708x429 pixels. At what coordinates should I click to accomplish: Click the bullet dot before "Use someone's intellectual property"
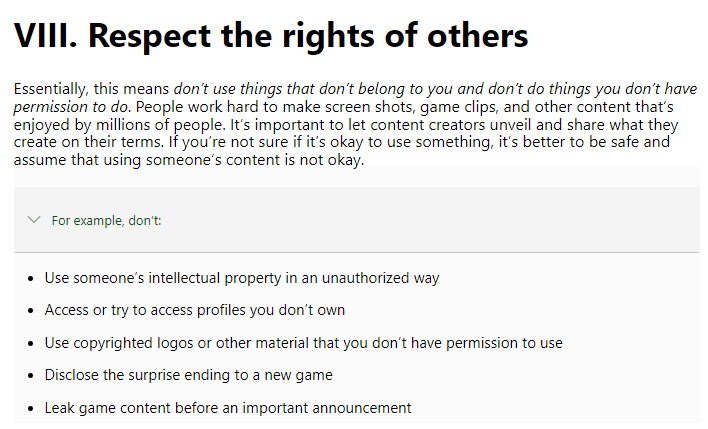(30, 279)
